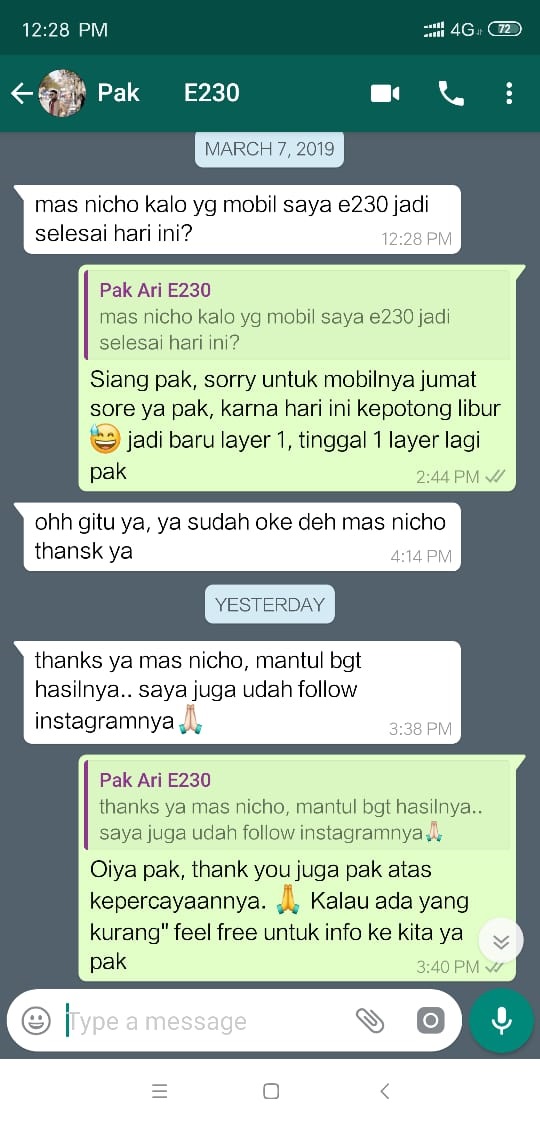
Task: Tap the Android home square button
Action: point(271,1091)
